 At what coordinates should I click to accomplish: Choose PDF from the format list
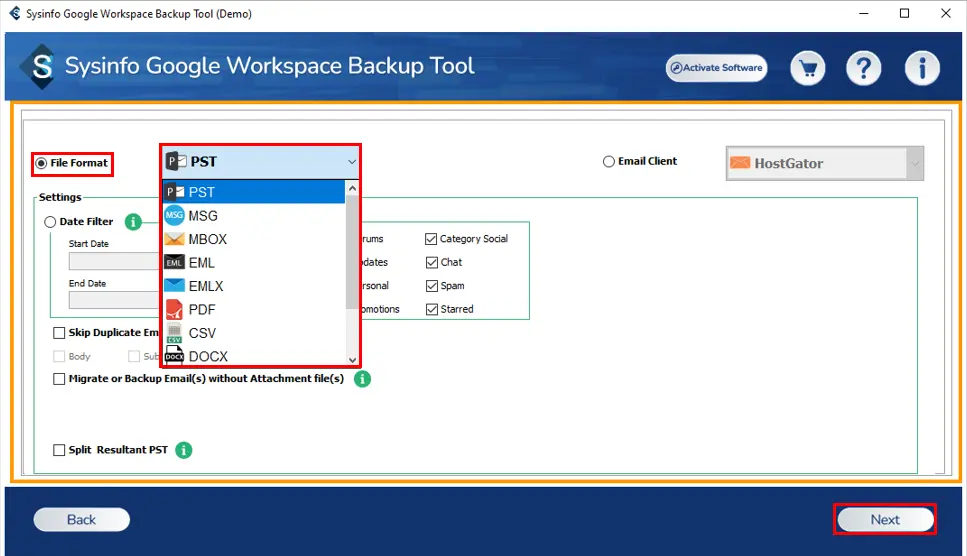click(x=202, y=310)
